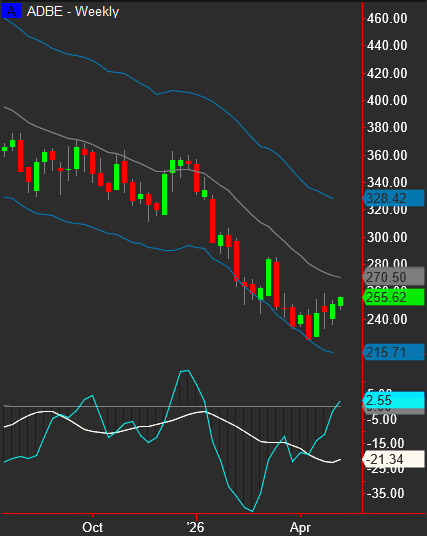427x536 pixels.
Task: Click the 420.00 price axis label
Action: click(x=387, y=73)
